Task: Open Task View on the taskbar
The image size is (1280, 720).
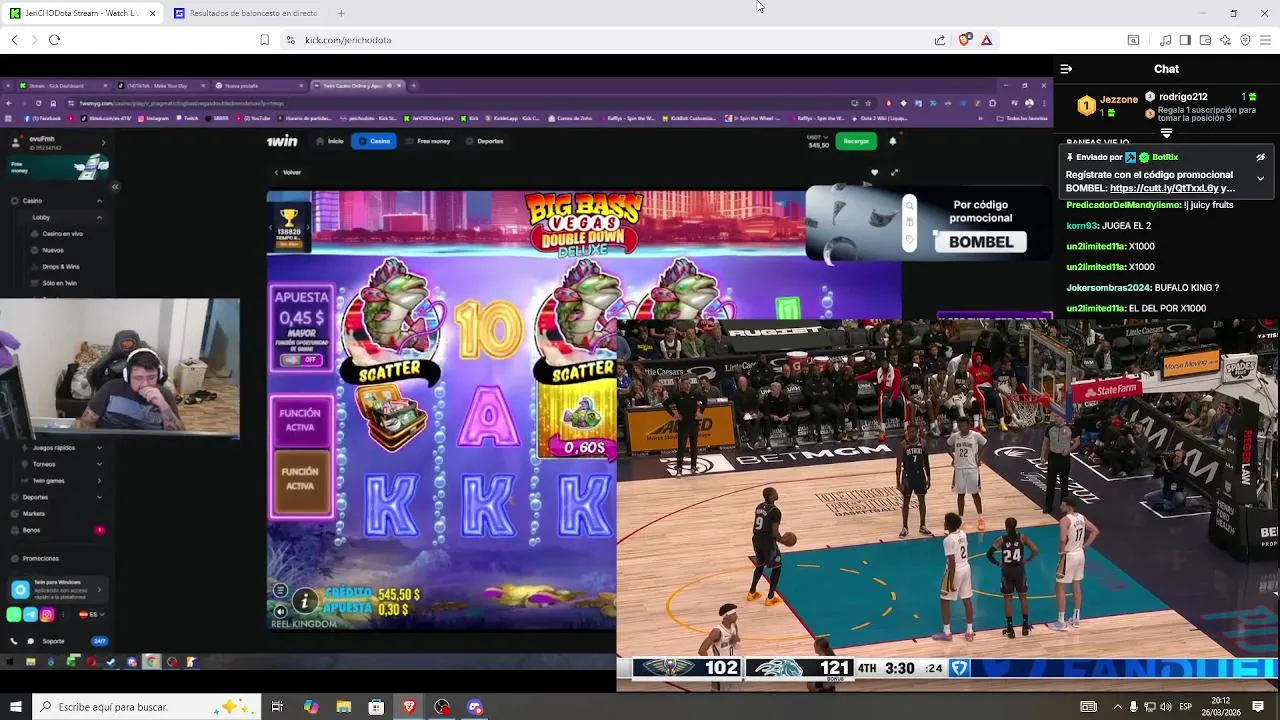Action: pyautogui.click(x=277, y=707)
